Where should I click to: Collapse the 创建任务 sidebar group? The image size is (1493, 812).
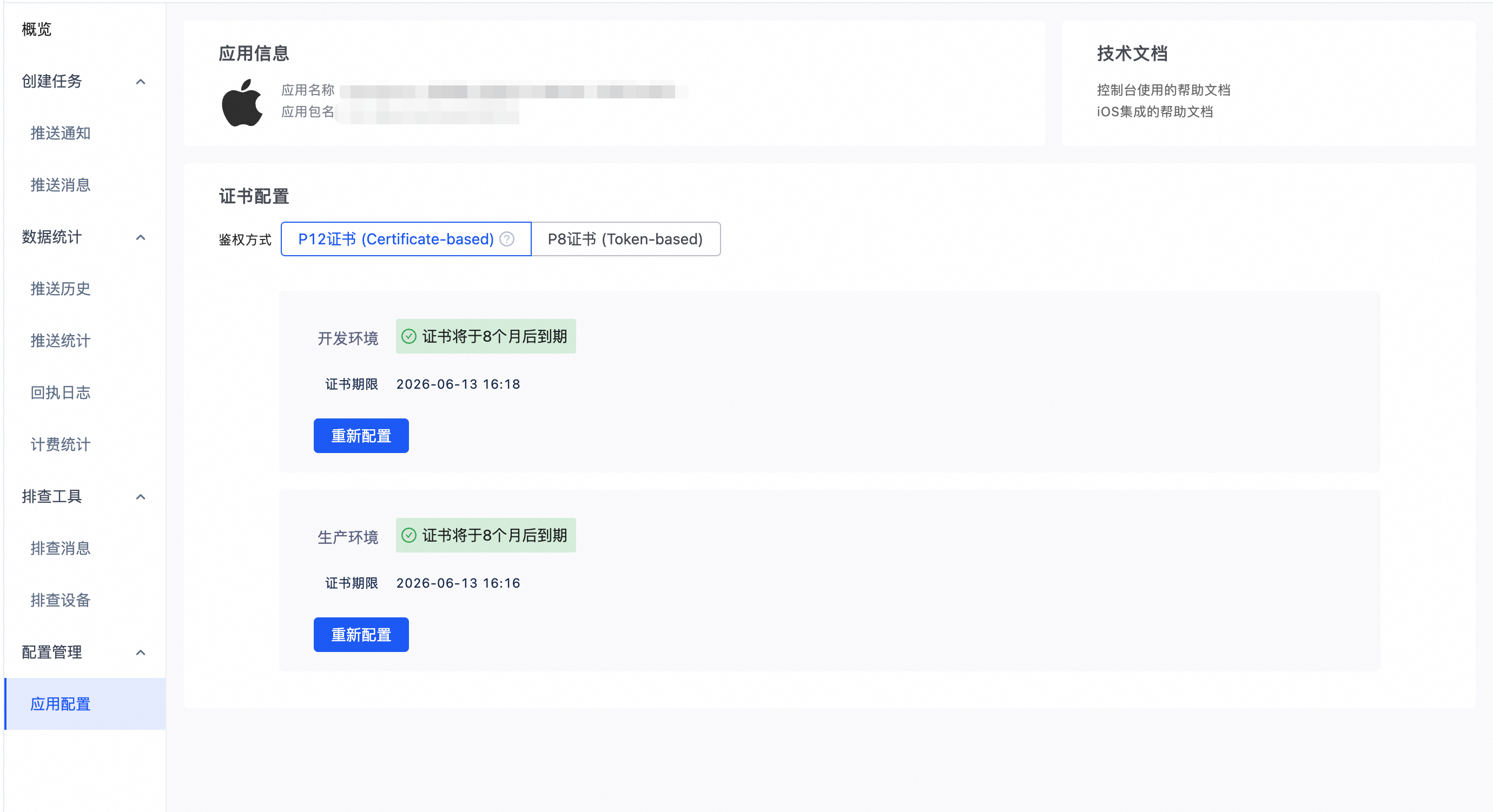(x=140, y=82)
